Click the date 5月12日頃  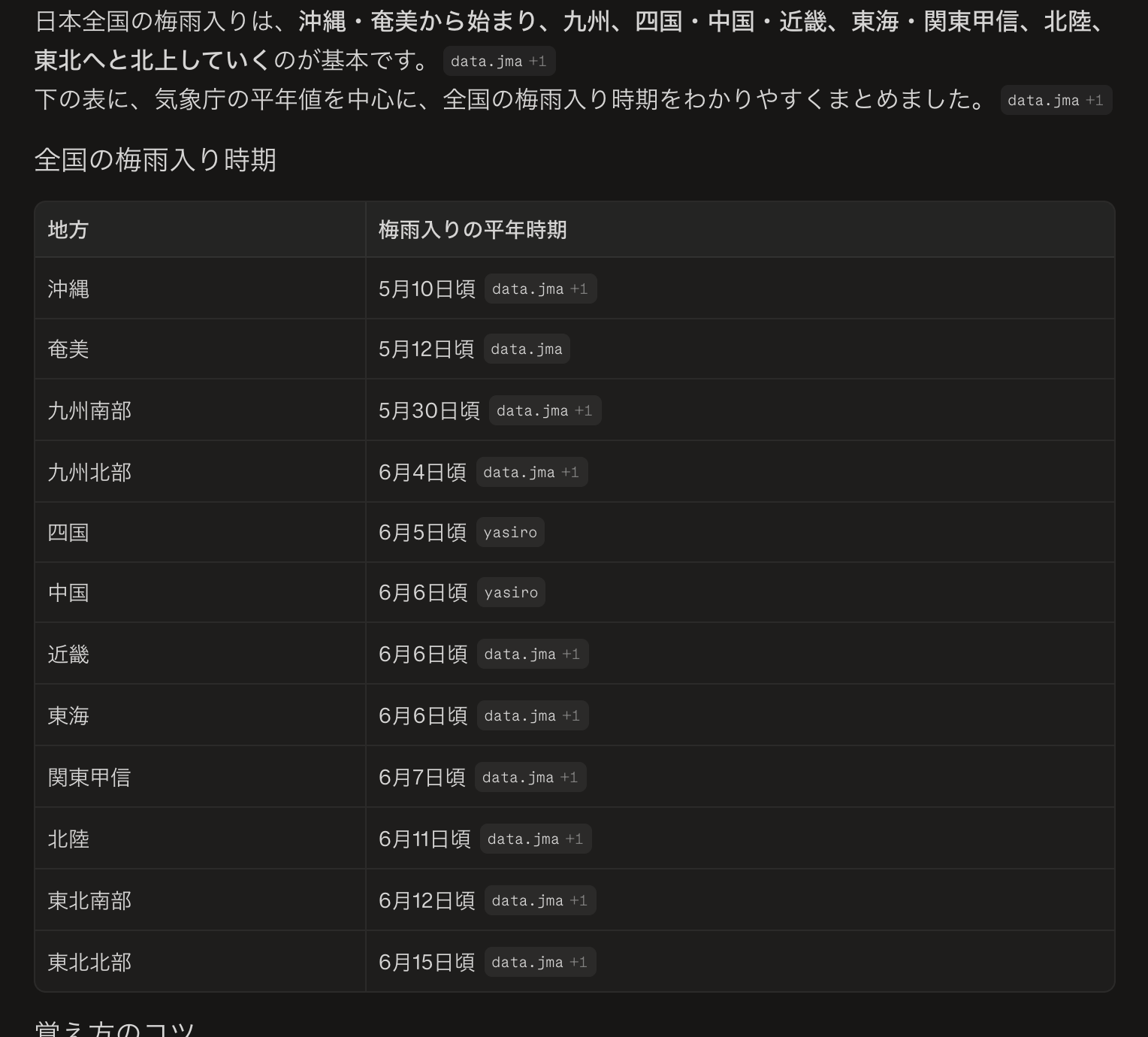pos(426,349)
